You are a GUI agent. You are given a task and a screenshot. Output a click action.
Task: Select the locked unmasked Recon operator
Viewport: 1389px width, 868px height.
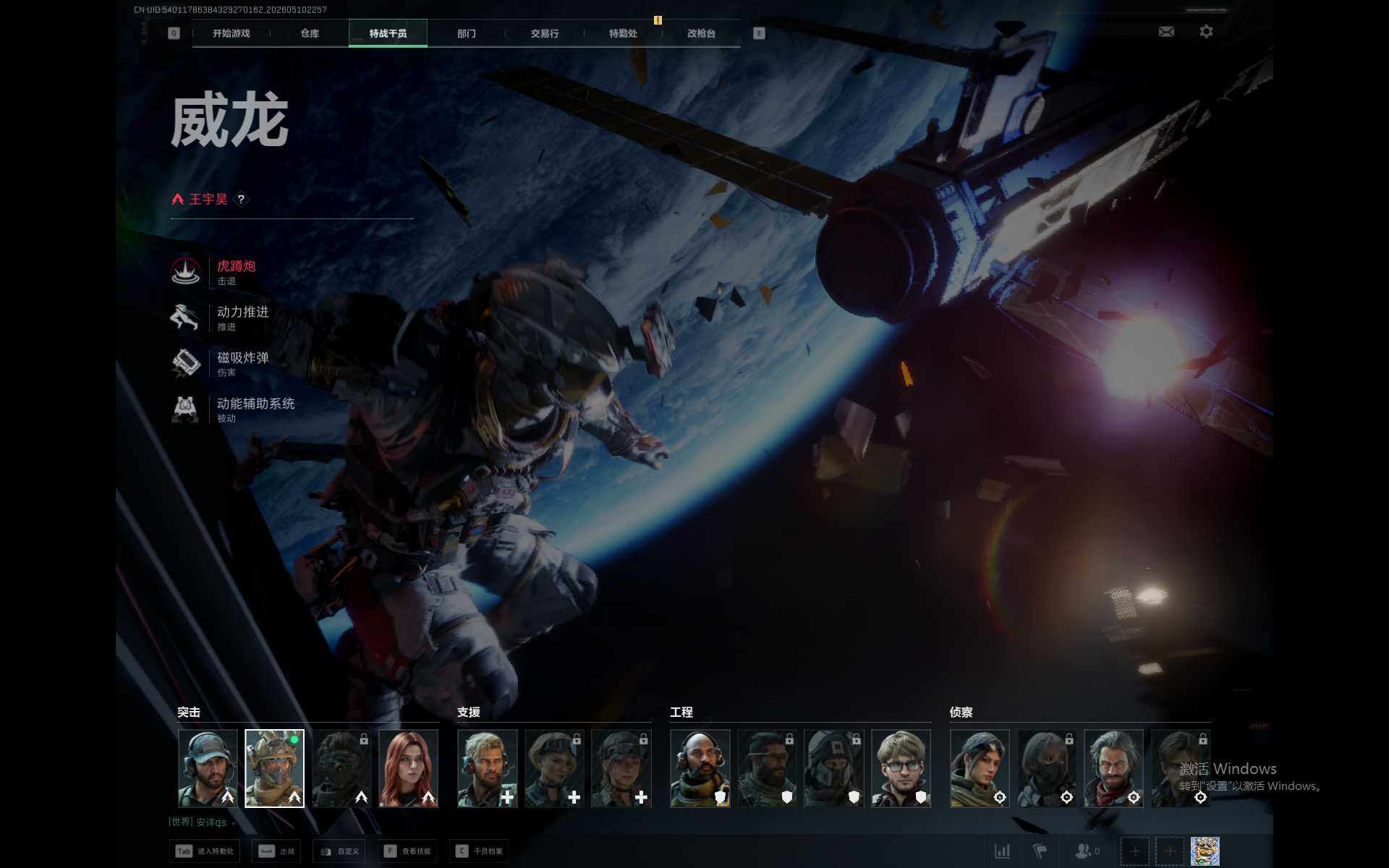[x=1181, y=768]
